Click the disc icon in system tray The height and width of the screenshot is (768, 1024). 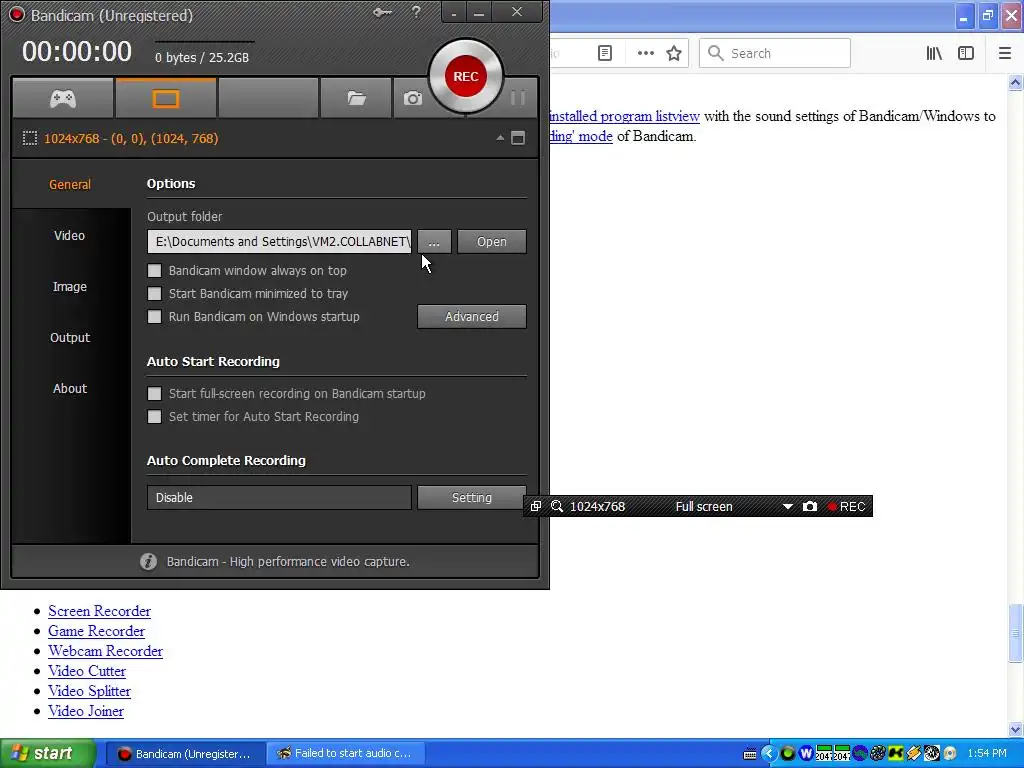[x=950, y=754]
